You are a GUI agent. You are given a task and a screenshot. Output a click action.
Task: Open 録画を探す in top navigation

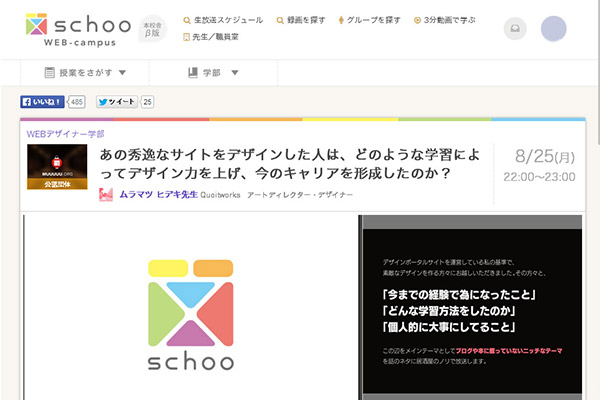coord(294,20)
